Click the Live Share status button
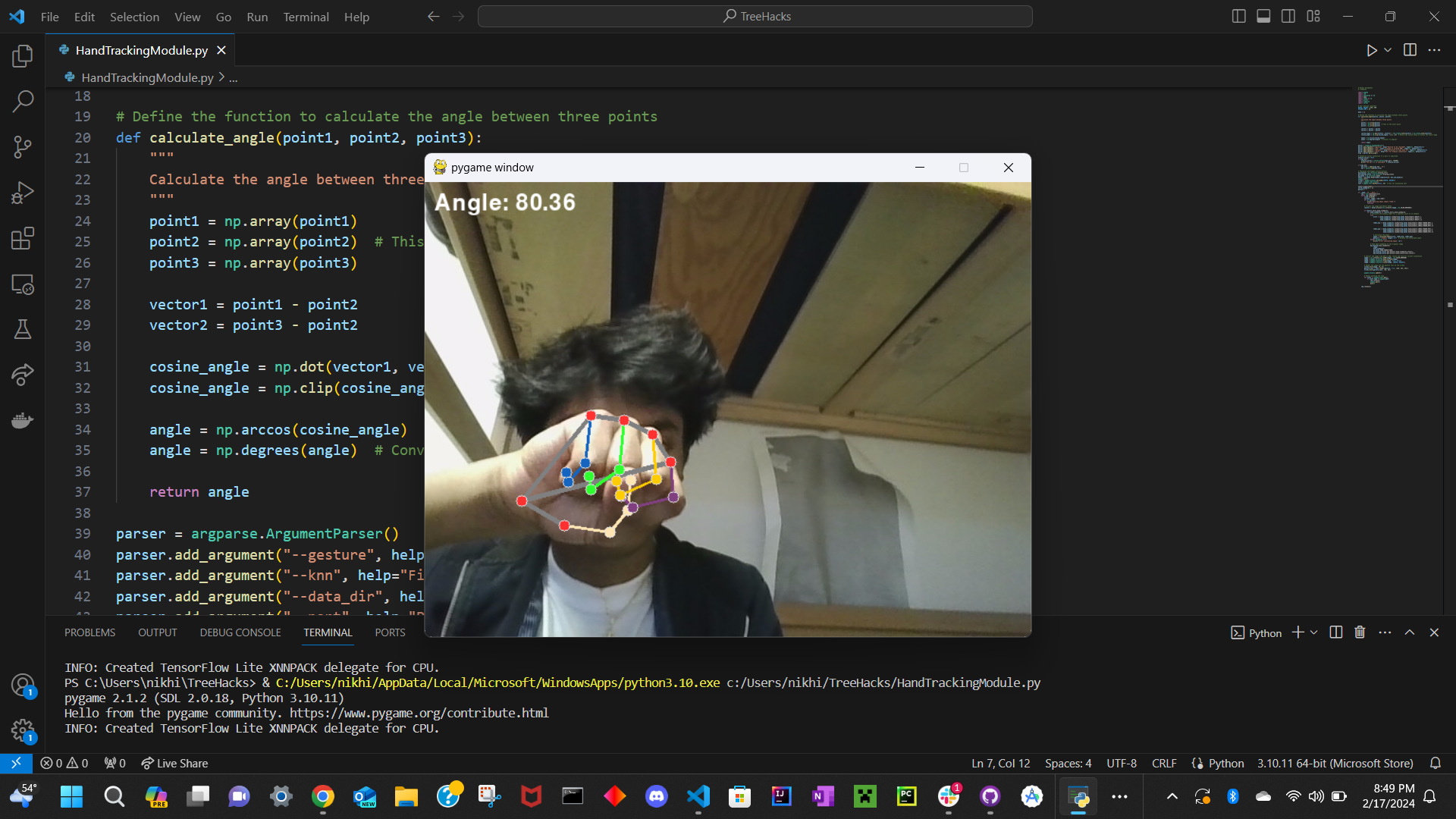 point(174,763)
